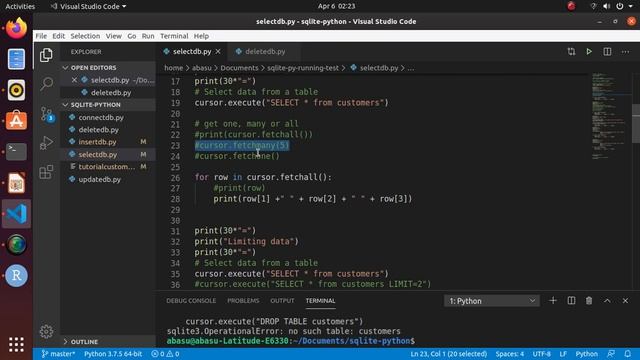This screenshot has width=640, height=360.
Task: Click Ln 23, Col 1 position indicator
Action: pyautogui.click(x=449, y=354)
